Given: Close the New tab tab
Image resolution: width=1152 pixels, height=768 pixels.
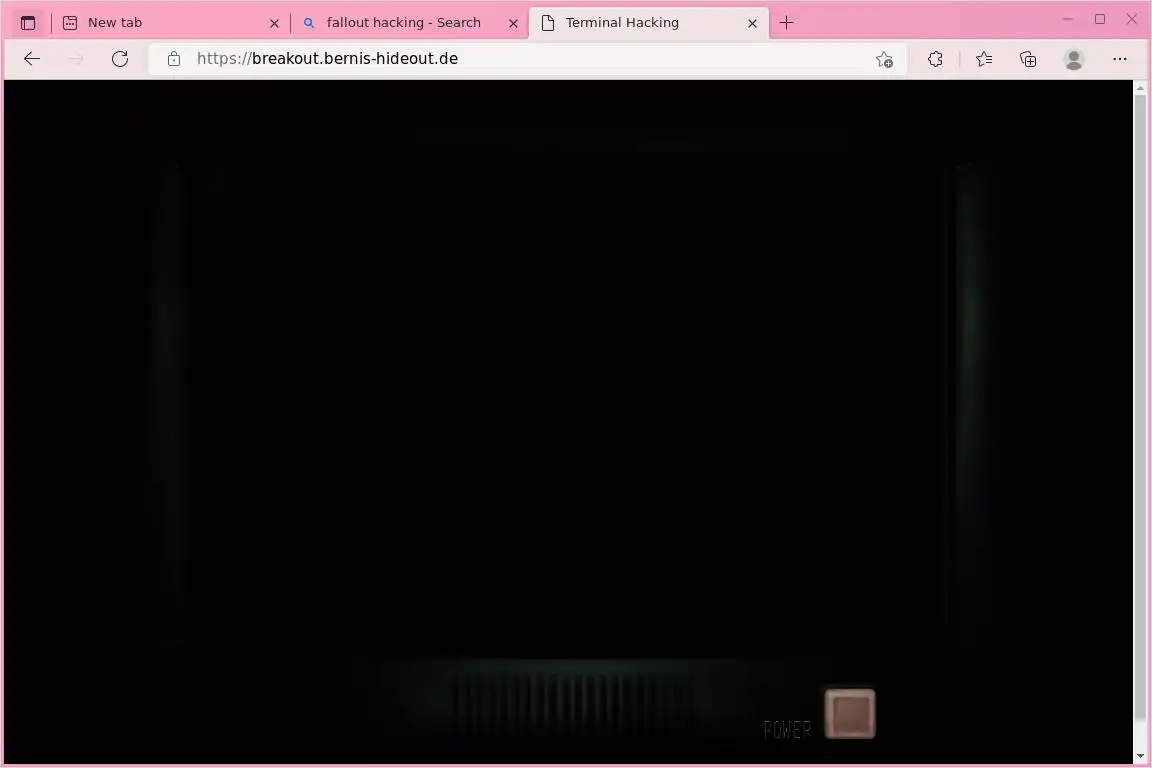Looking at the screenshot, I should (x=274, y=24).
